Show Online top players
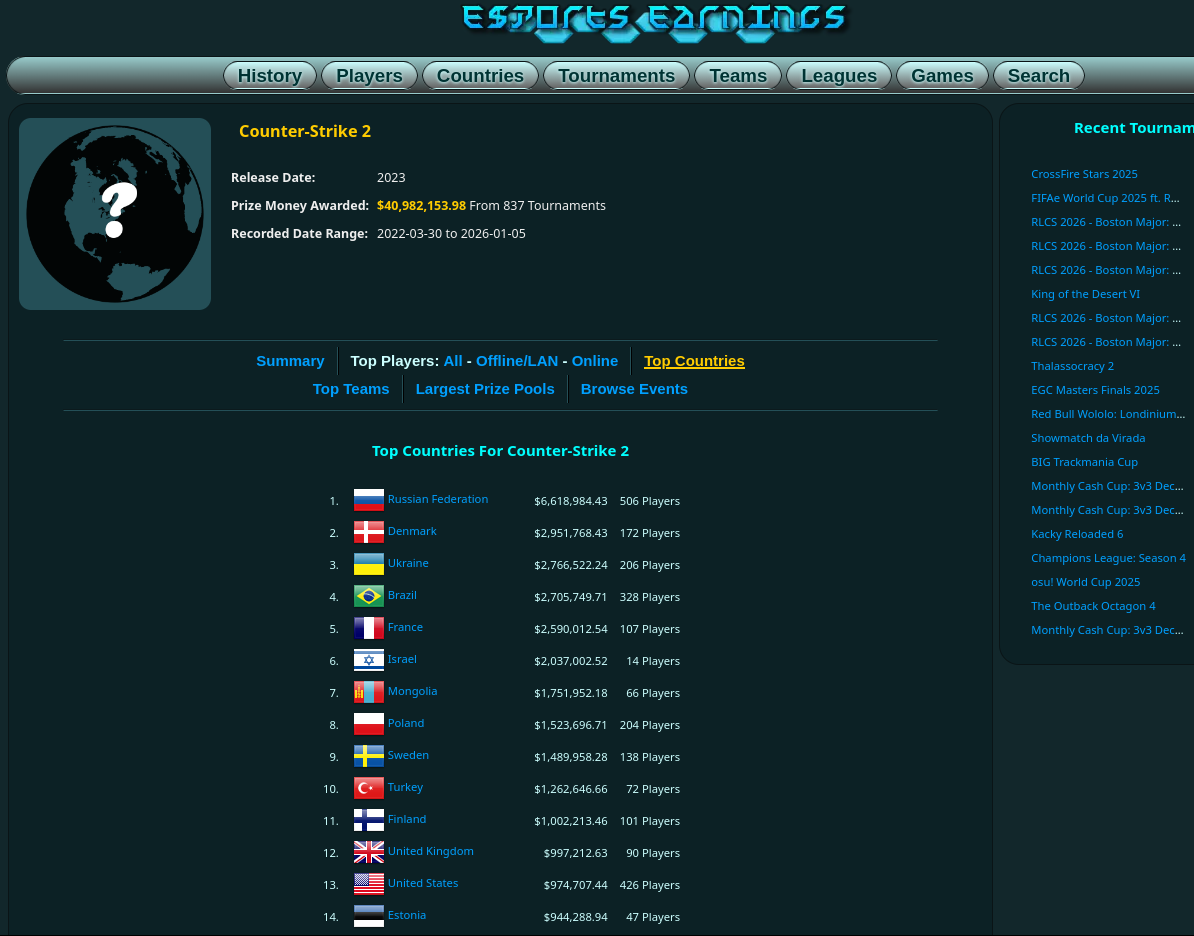This screenshot has height=936, width=1194. coord(595,361)
